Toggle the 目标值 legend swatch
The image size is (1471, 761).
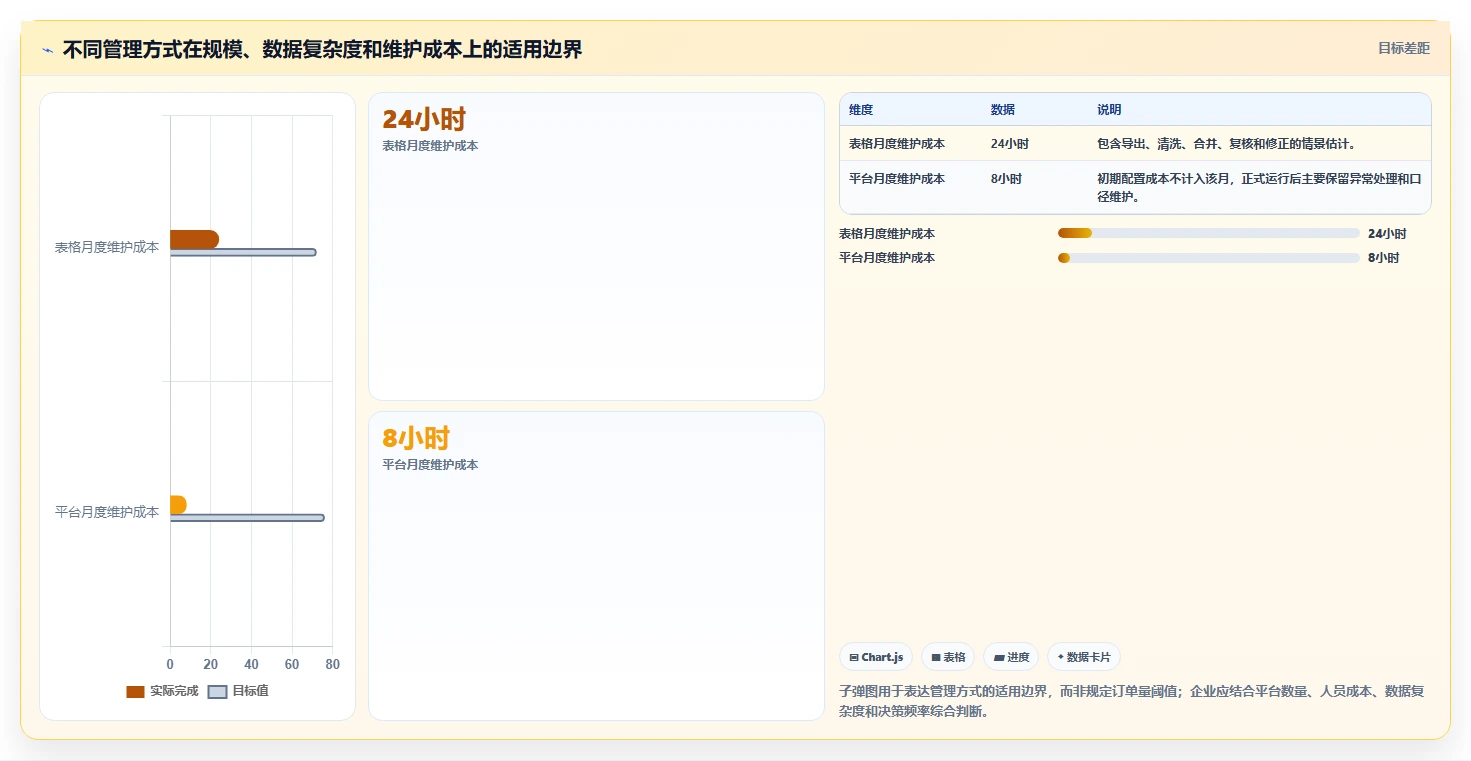click(x=217, y=692)
